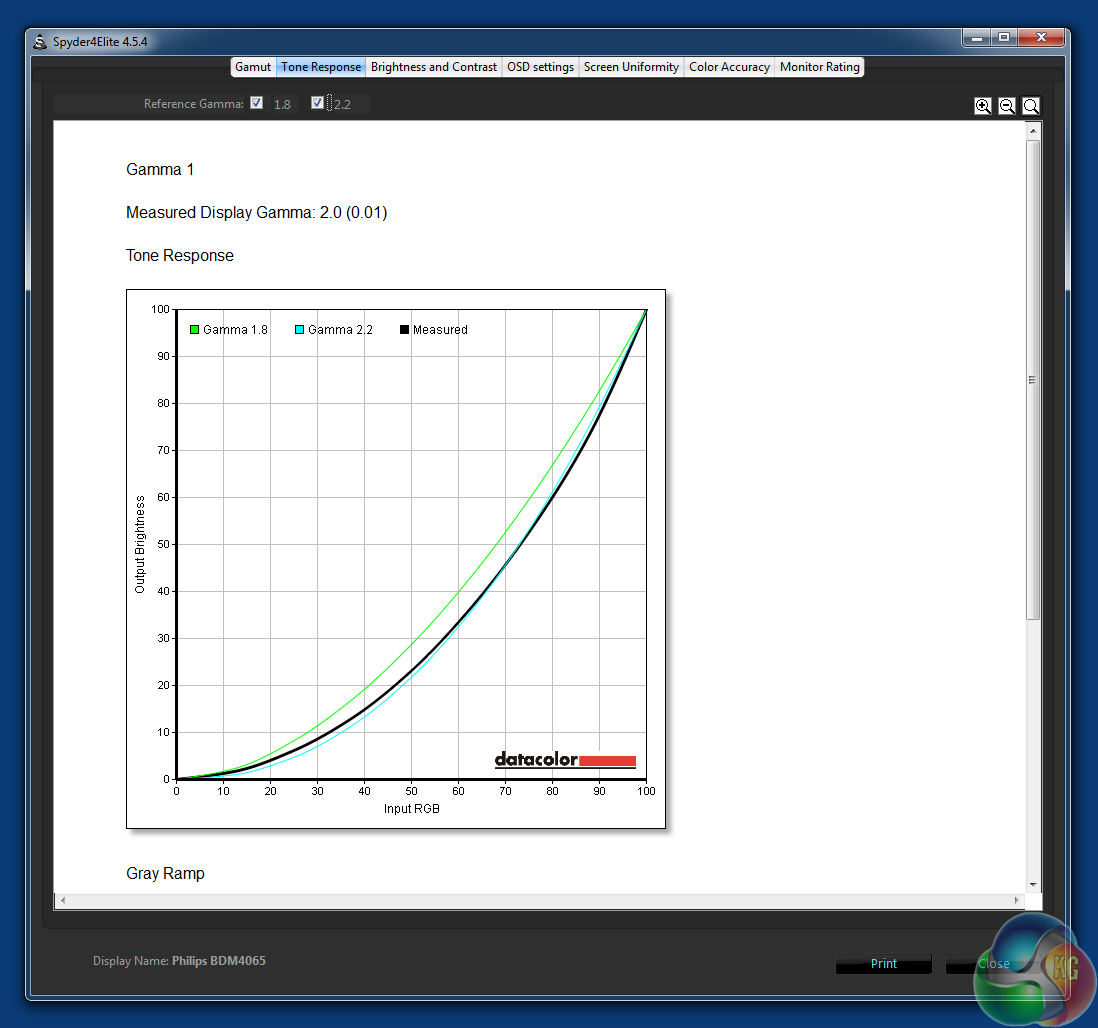Maximize the Spyder4Elite window
The height and width of the screenshot is (1028, 1098).
pyautogui.click(x=1003, y=38)
